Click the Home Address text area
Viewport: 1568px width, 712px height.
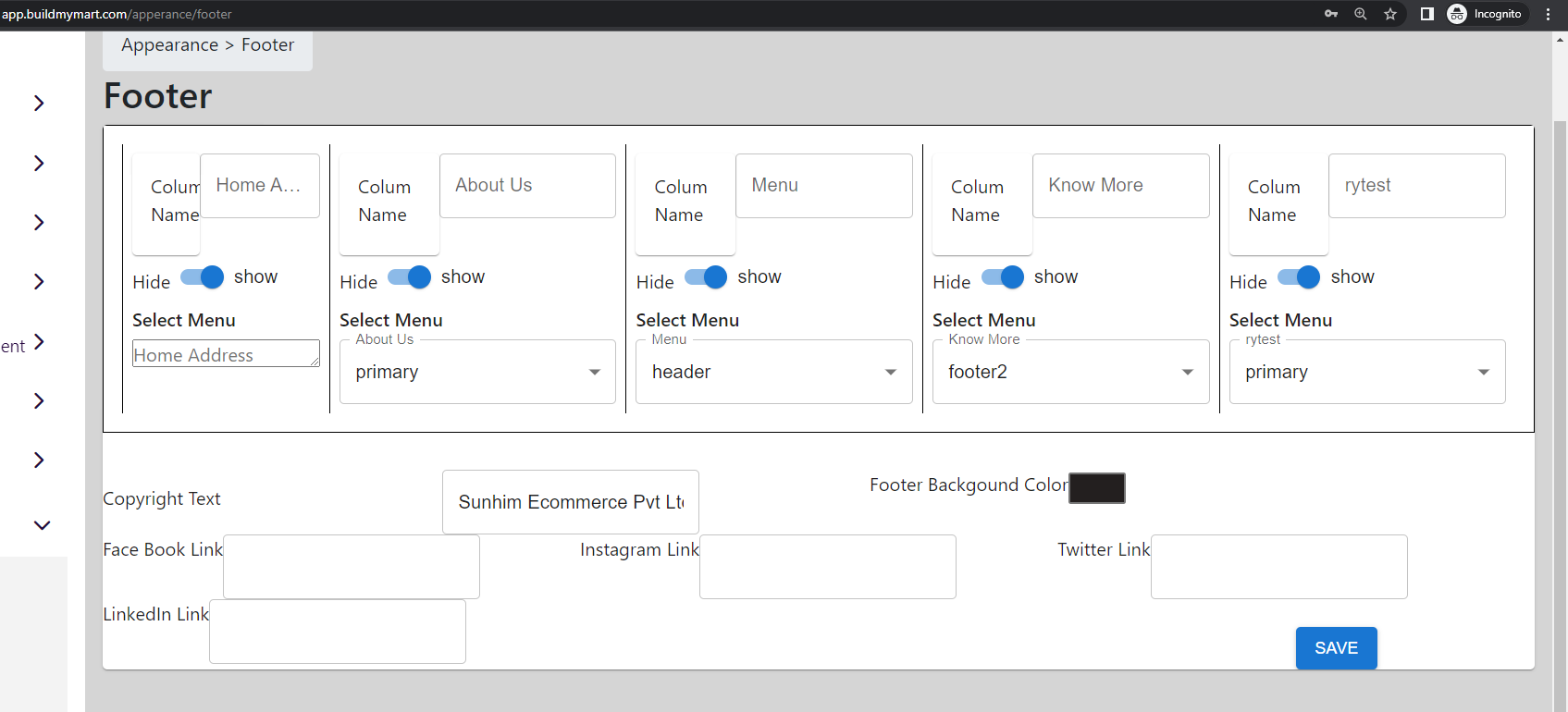point(226,353)
